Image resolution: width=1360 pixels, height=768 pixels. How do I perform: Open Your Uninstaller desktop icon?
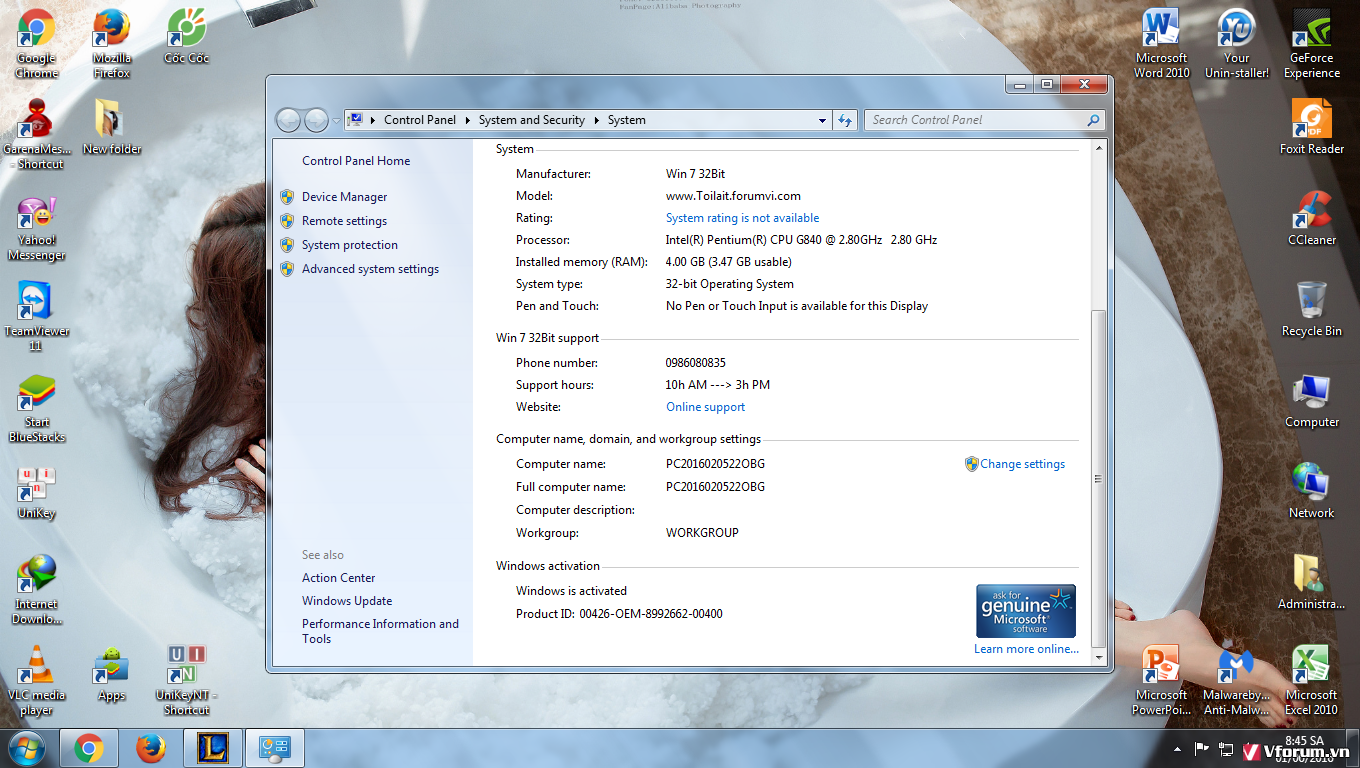click(x=1237, y=44)
